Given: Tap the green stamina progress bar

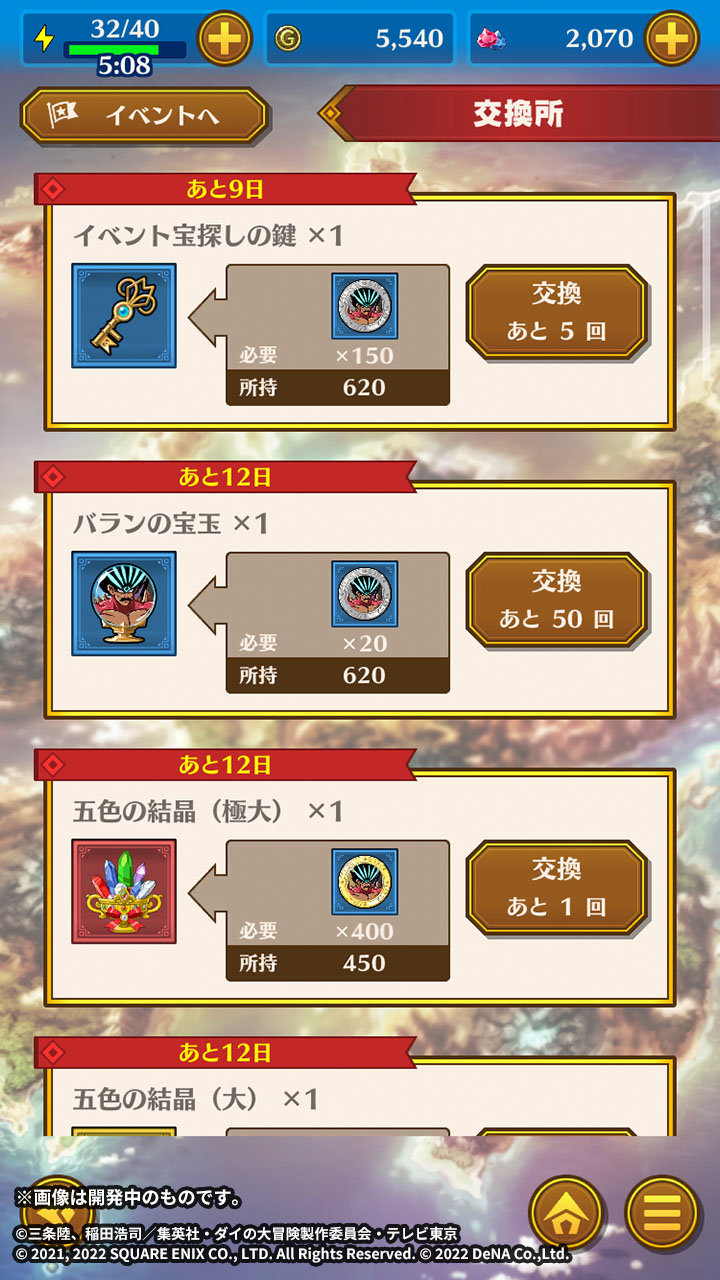Looking at the screenshot, I should 125,49.
